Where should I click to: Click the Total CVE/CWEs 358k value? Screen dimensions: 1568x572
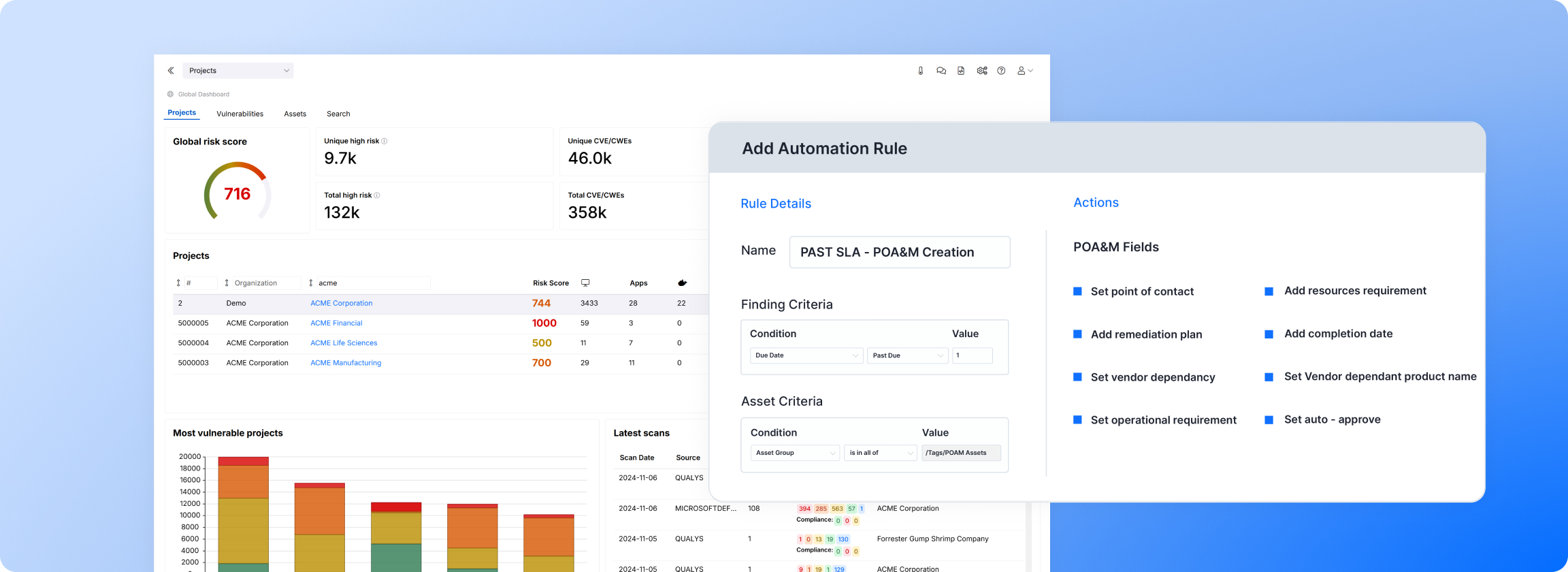[587, 212]
